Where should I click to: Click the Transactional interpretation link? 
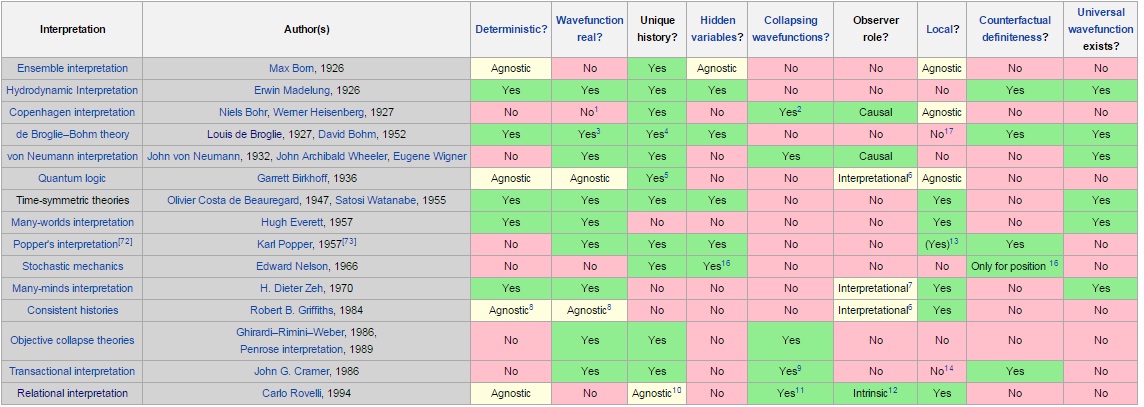click(x=72, y=371)
